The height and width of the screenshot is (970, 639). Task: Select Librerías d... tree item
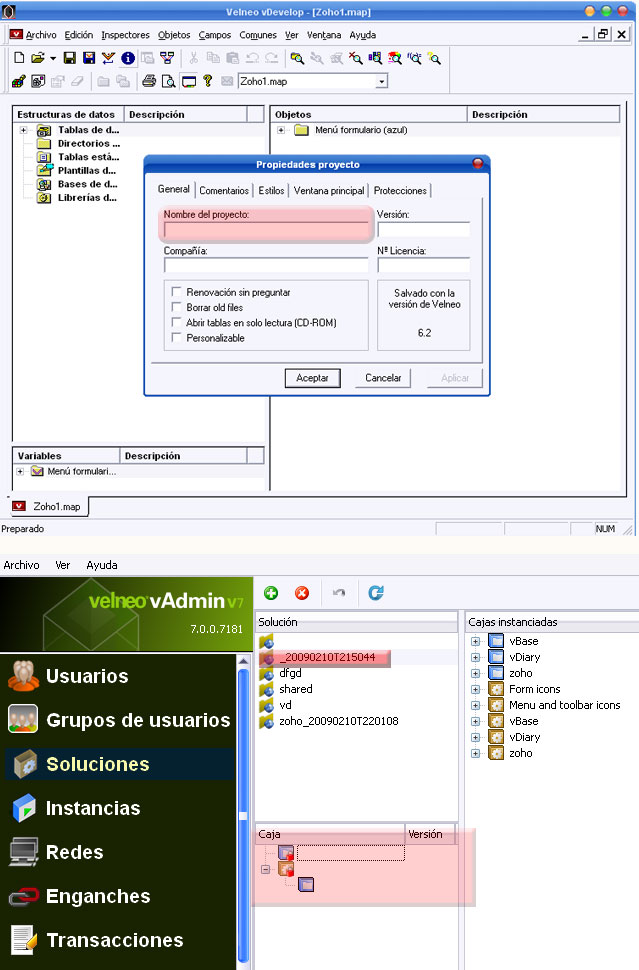pos(87,198)
